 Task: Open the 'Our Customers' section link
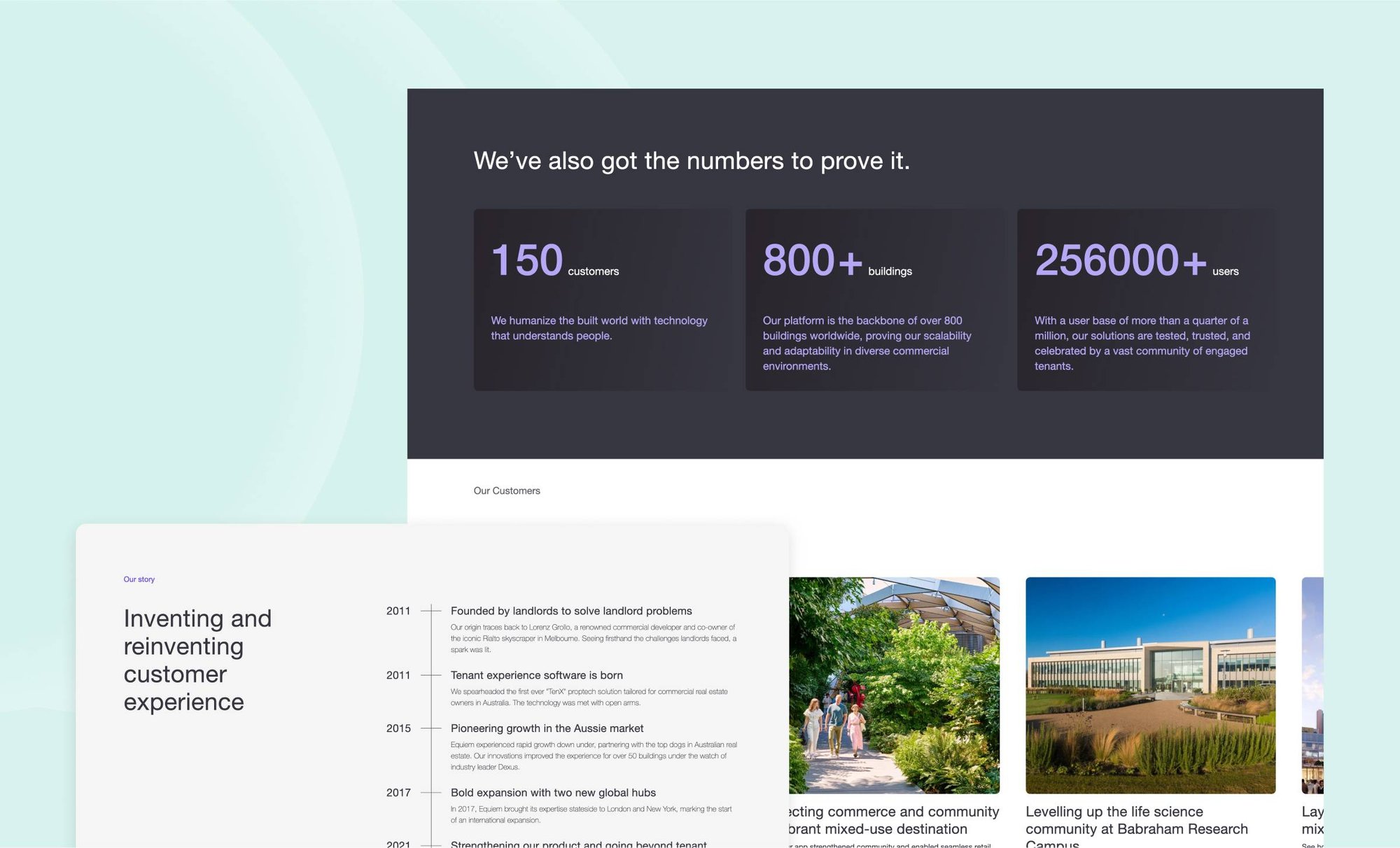[507, 490]
